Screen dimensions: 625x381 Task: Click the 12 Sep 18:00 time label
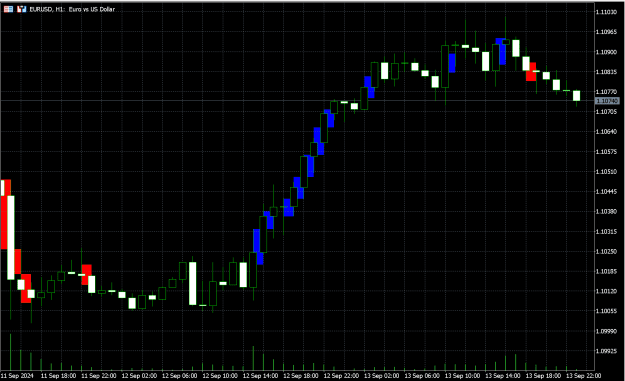pos(301,375)
